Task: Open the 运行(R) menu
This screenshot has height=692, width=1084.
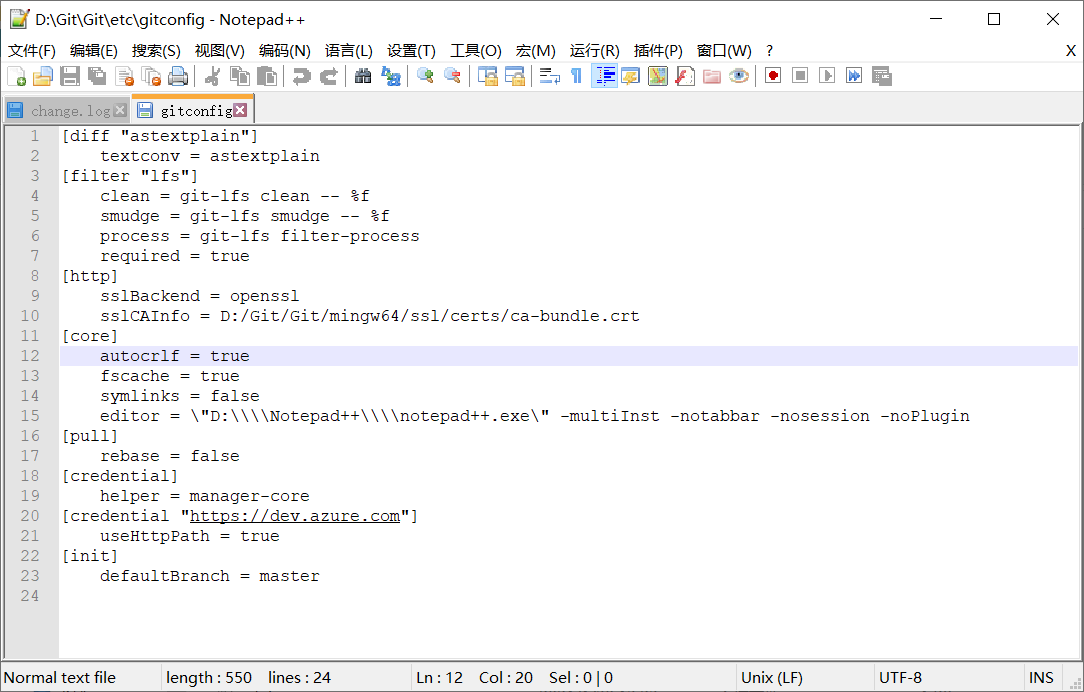Action: pos(595,50)
